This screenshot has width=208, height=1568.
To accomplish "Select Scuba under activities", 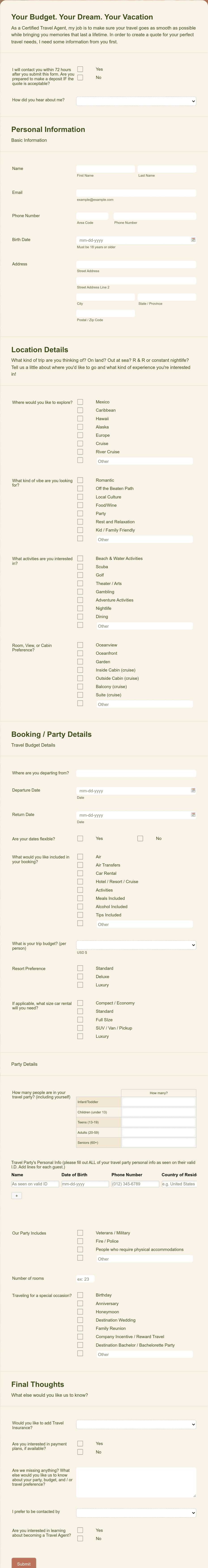I will tap(80, 567).
